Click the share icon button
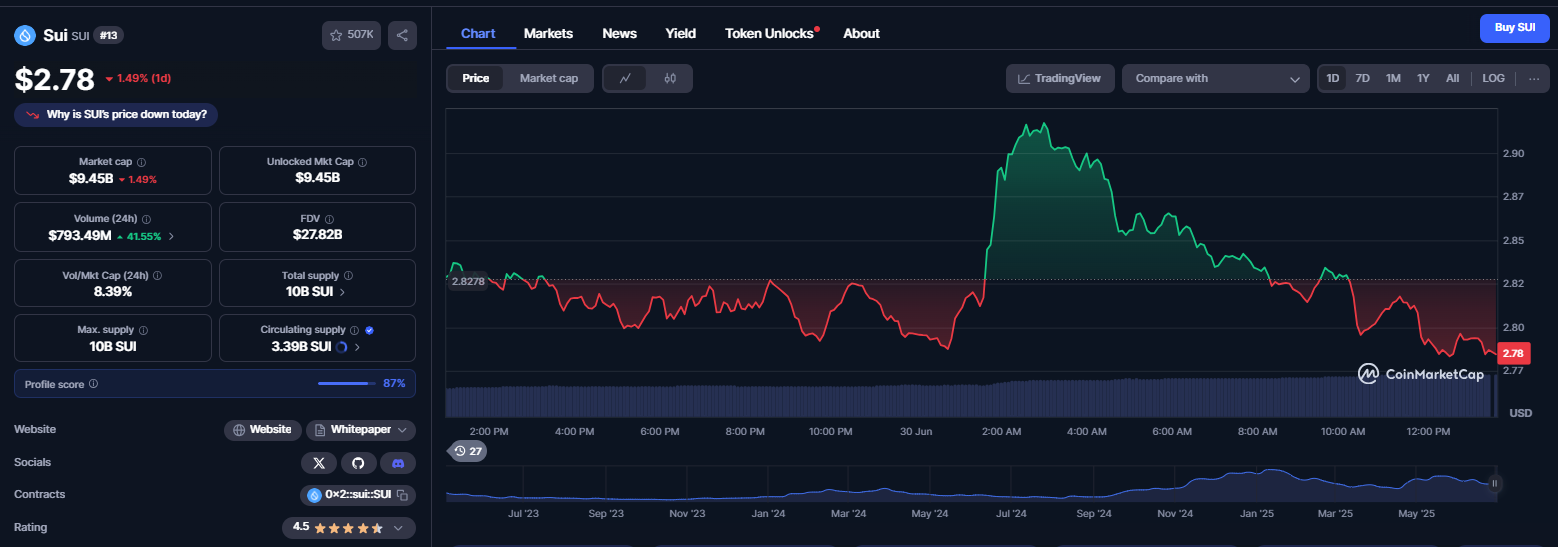The image size is (1558, 547). click(x=402, y=35)
